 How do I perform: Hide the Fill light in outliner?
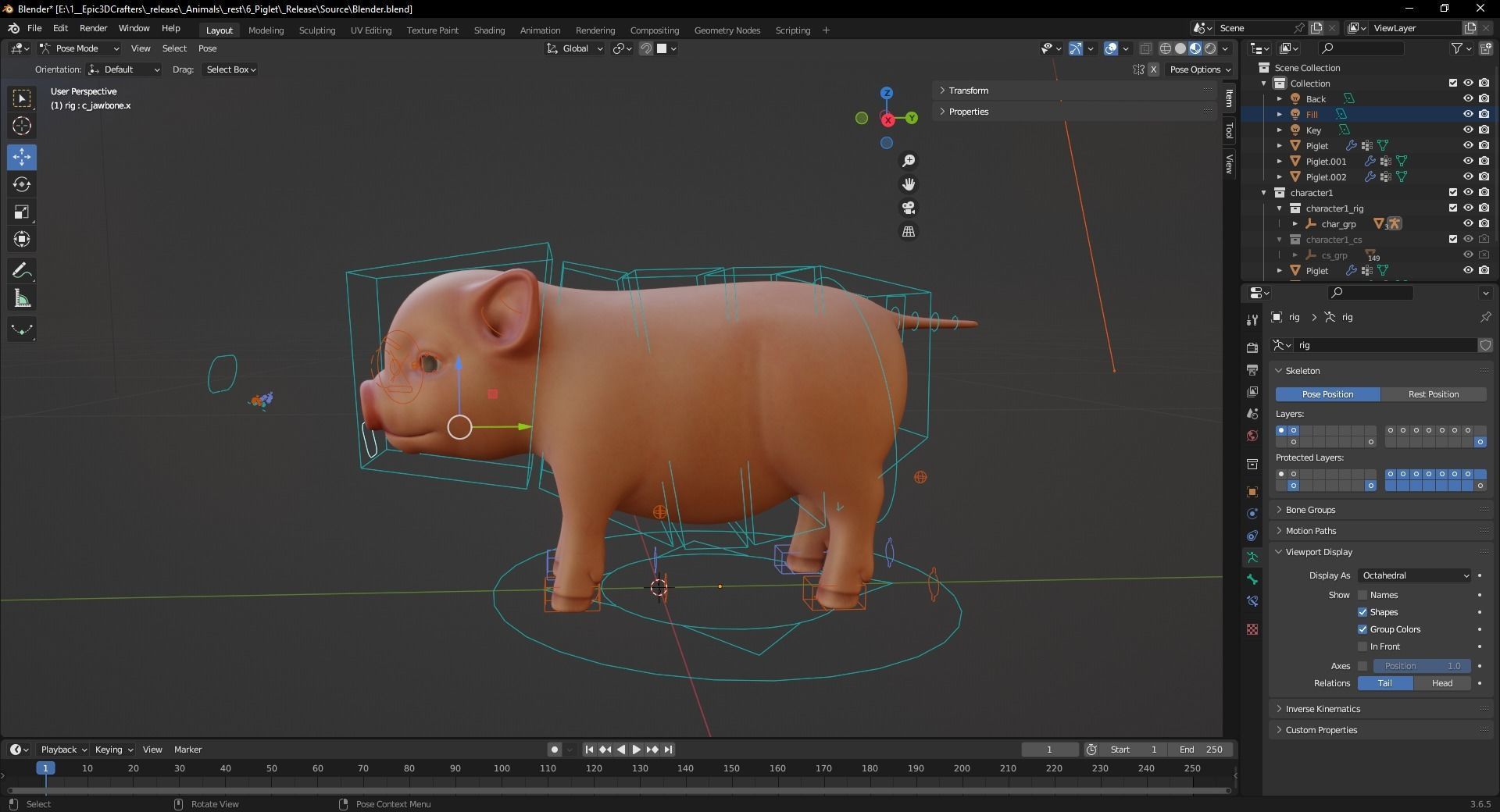(x=1468, y=114)
